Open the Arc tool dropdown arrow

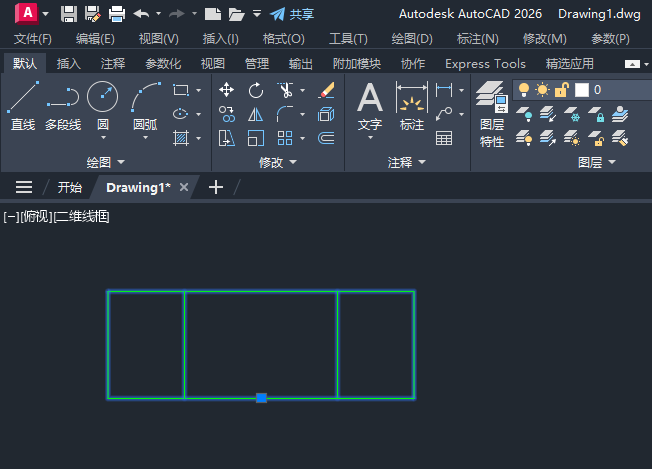[146, 138]
